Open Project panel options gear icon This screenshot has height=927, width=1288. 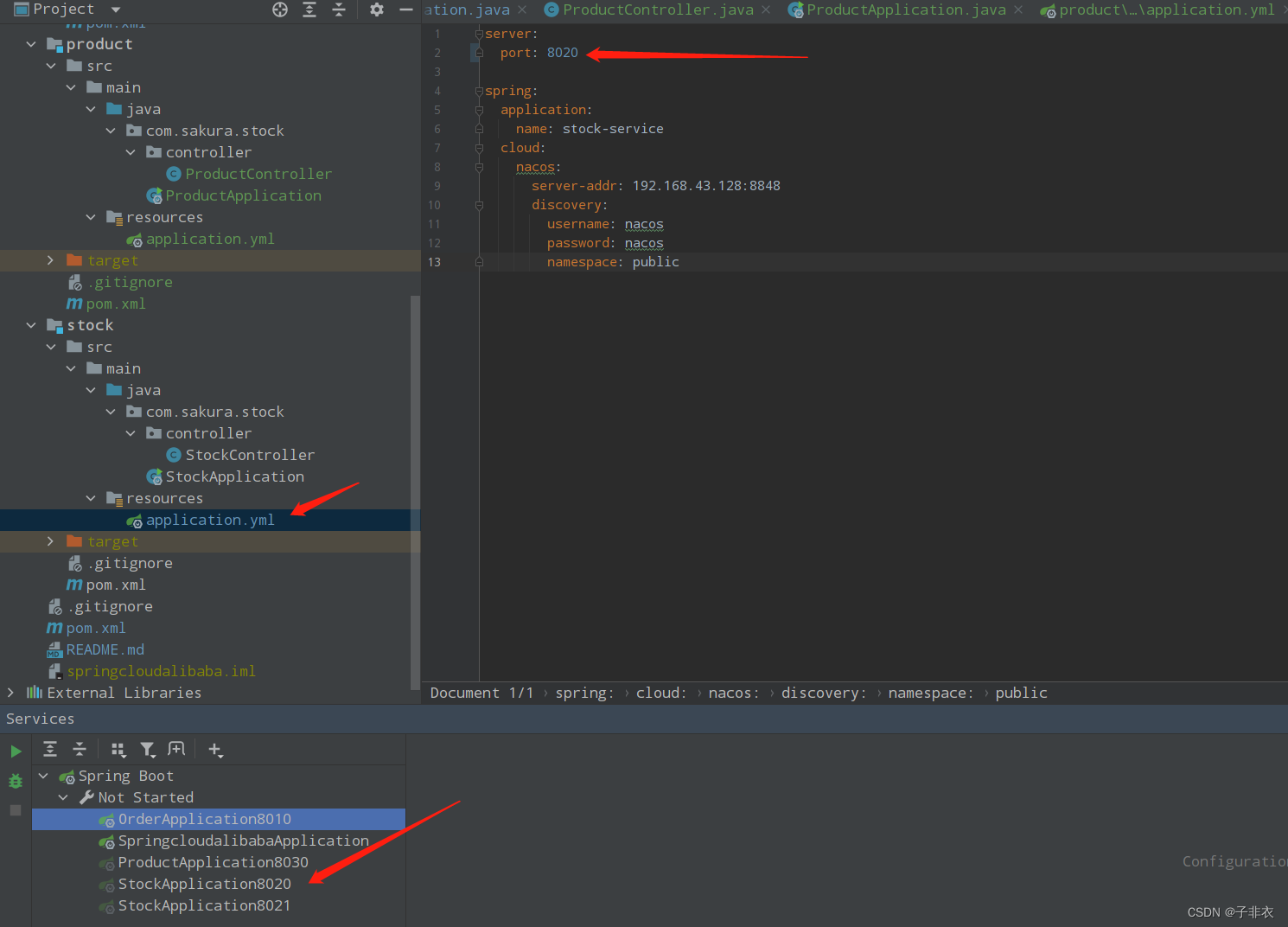tap(376, 10)
